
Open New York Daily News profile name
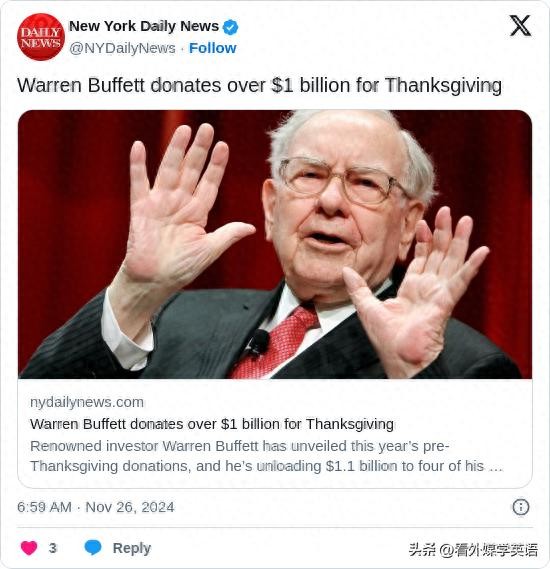click(x=144, y=26)
